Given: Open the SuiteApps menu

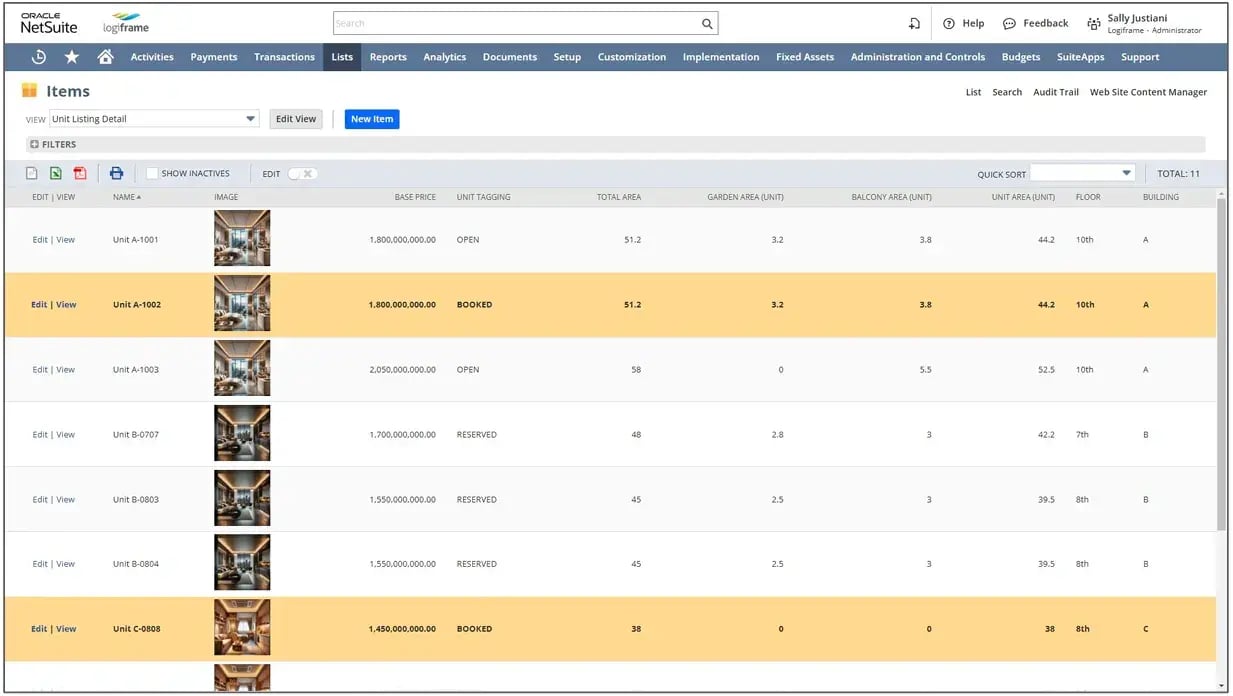Looking at the screenshot, I should pos(1080,57).
